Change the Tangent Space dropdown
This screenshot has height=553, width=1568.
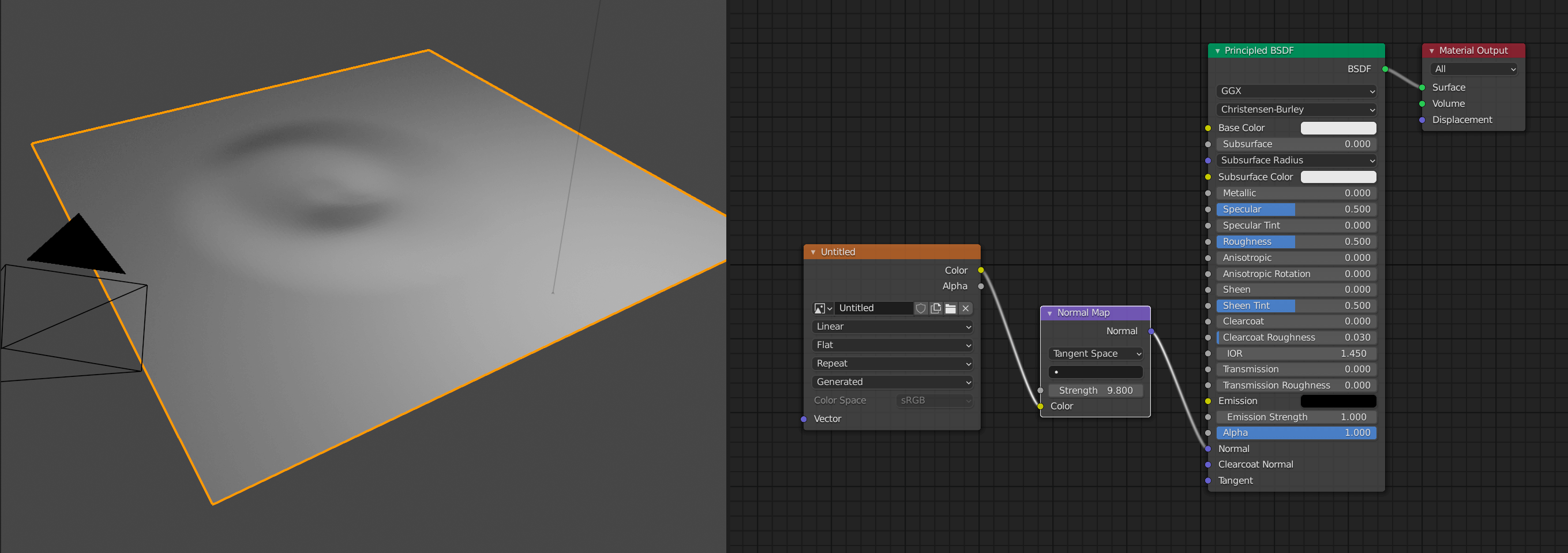pyautogui.click(x=1095, y=353)
